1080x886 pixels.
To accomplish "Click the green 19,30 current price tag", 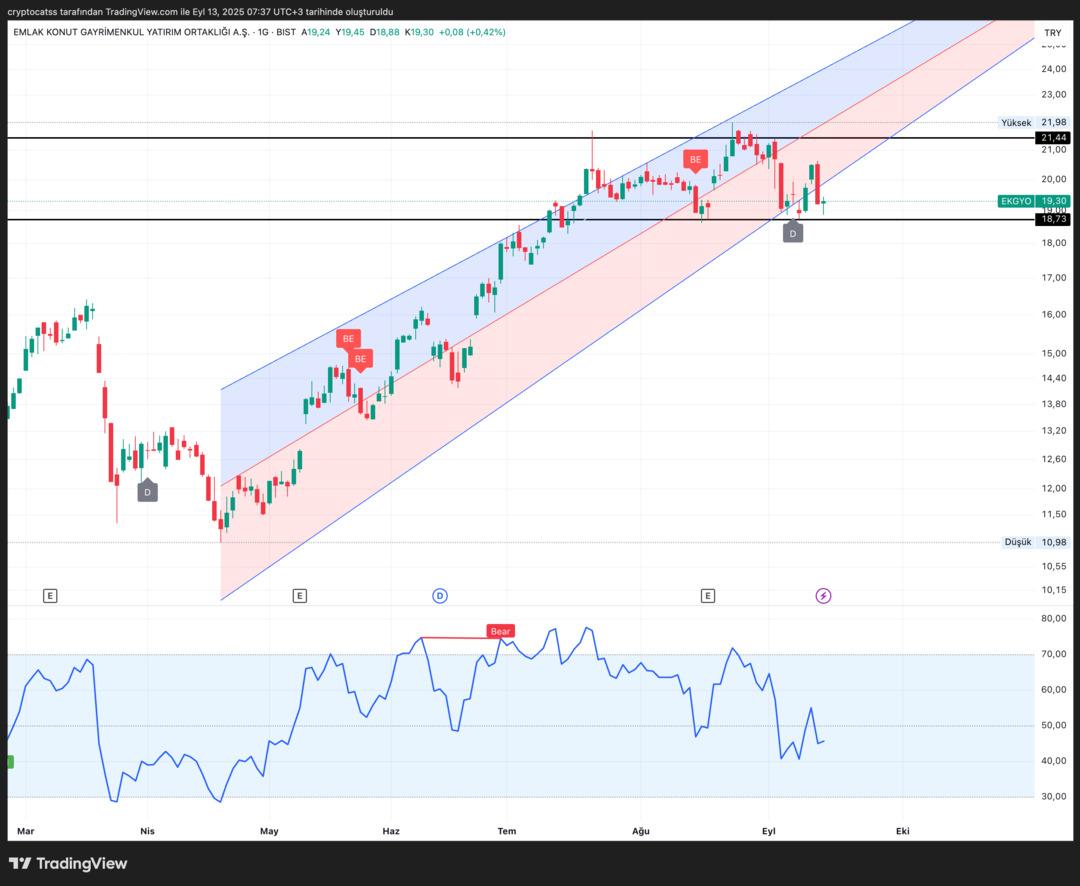I will point(1054,201).
